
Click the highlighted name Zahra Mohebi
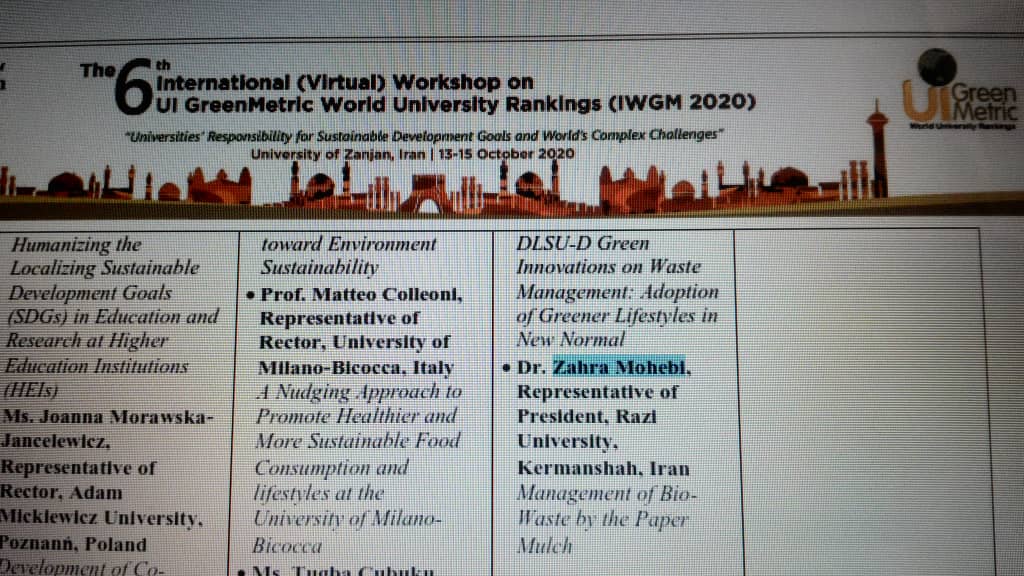click(620, 368)
